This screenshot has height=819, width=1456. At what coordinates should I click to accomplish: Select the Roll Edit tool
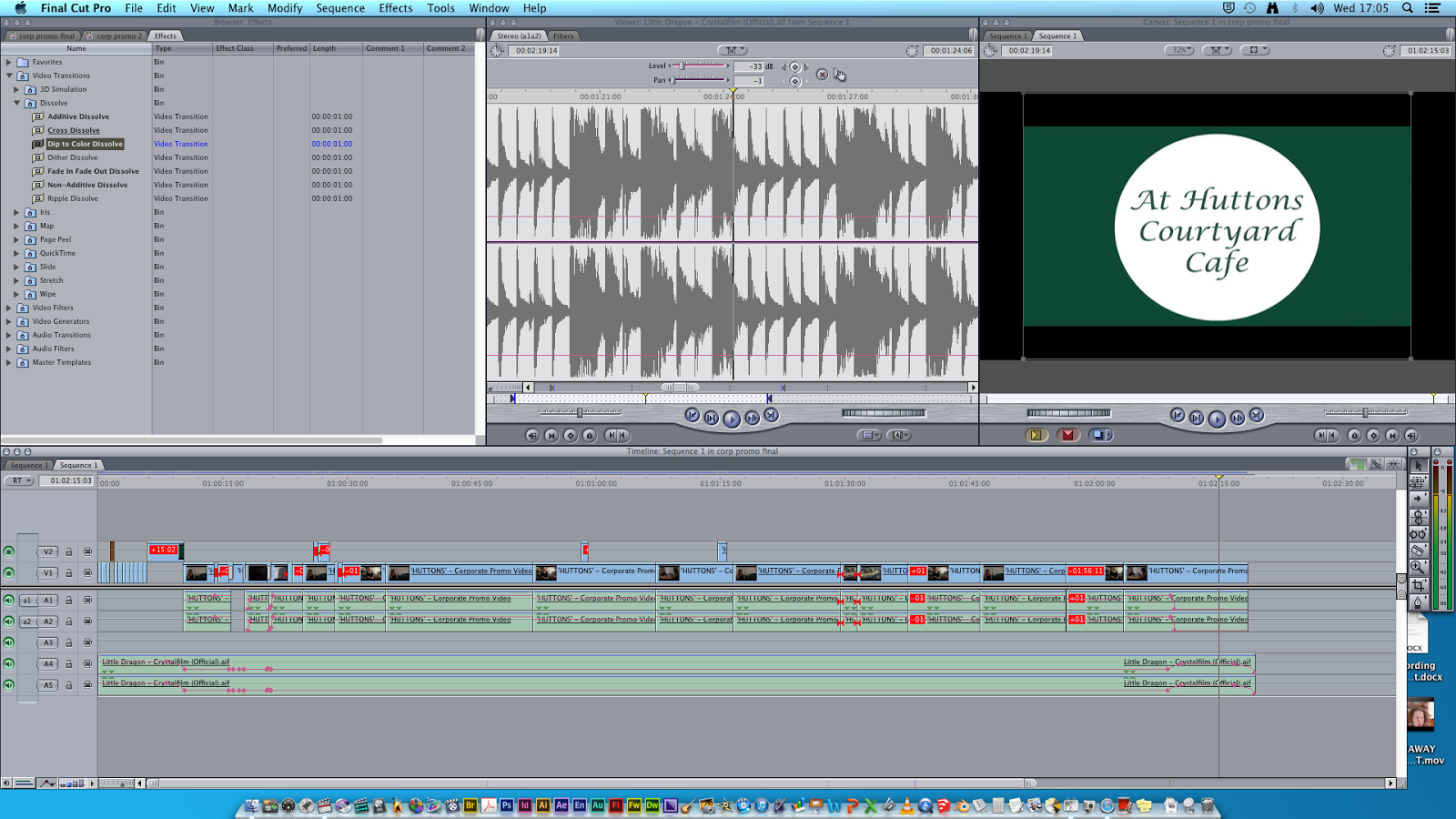(1418, 516)
